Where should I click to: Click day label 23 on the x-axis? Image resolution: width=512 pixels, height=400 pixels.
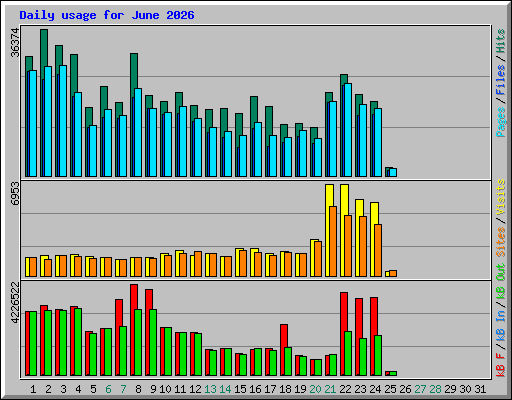tap(360, 389)
